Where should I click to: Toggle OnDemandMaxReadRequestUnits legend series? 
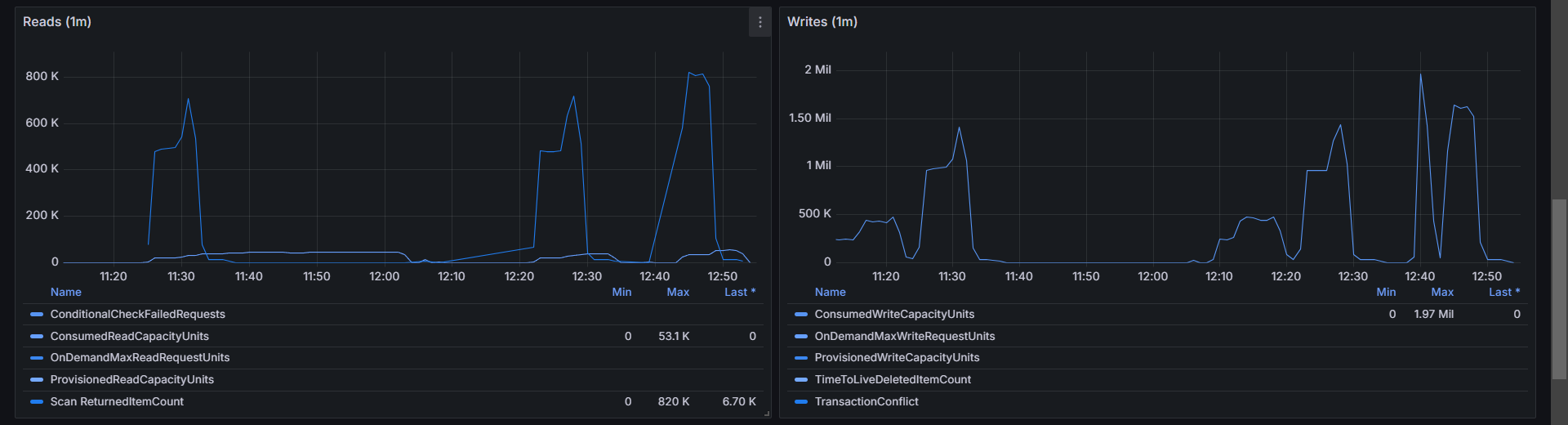point(140,357)
